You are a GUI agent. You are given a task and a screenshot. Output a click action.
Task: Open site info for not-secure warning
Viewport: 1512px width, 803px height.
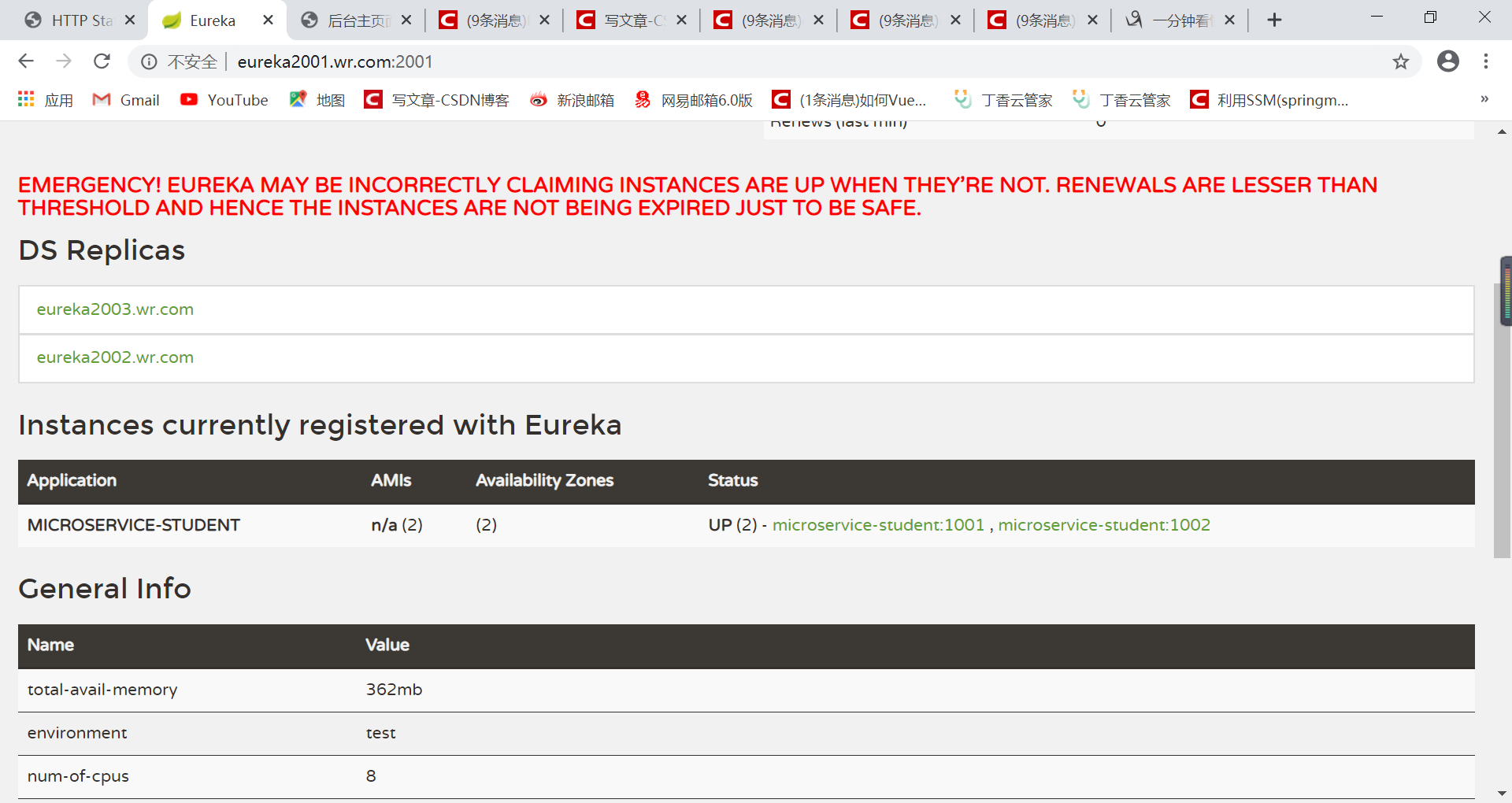coord(149,61)
